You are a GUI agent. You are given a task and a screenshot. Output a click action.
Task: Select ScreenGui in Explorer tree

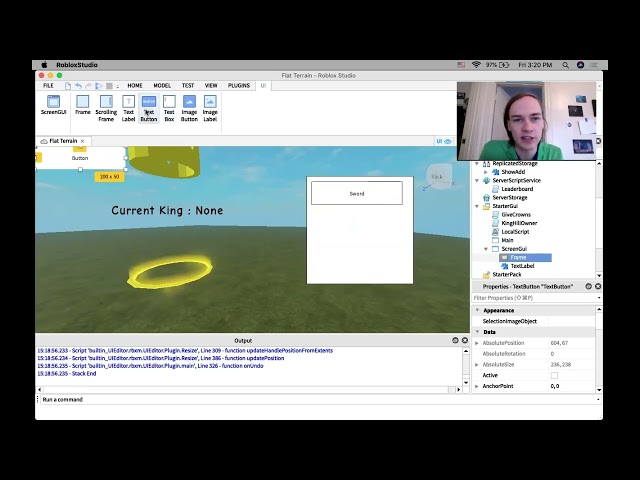tap(514, 249)
